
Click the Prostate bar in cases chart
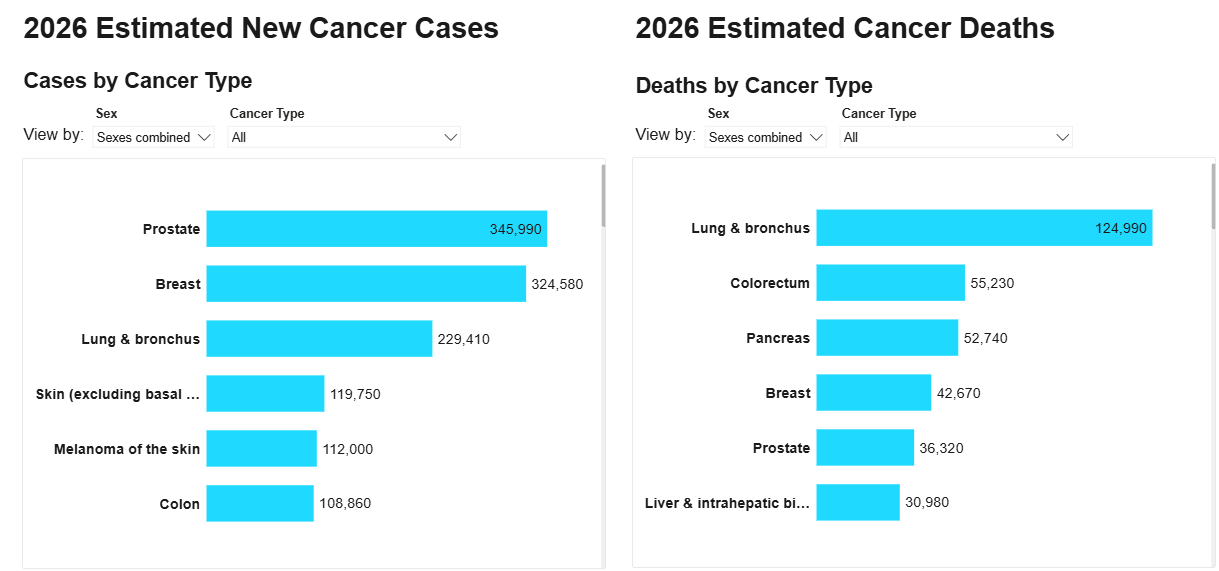tap(376, 229)
